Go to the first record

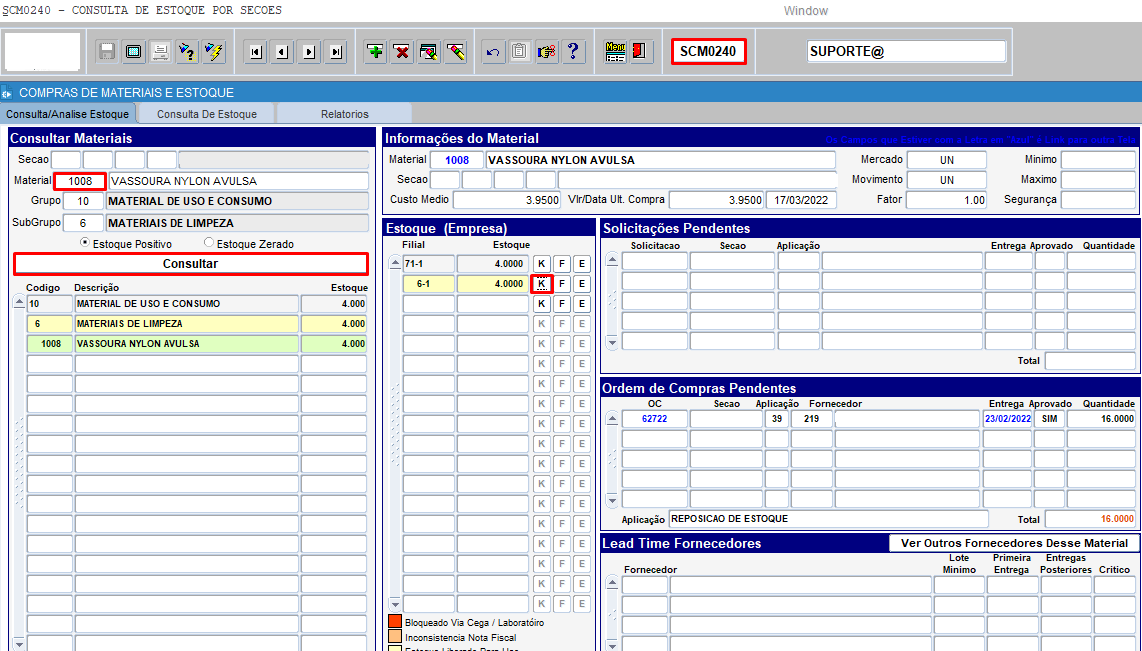pyautogui.click(x=256, y=52)
